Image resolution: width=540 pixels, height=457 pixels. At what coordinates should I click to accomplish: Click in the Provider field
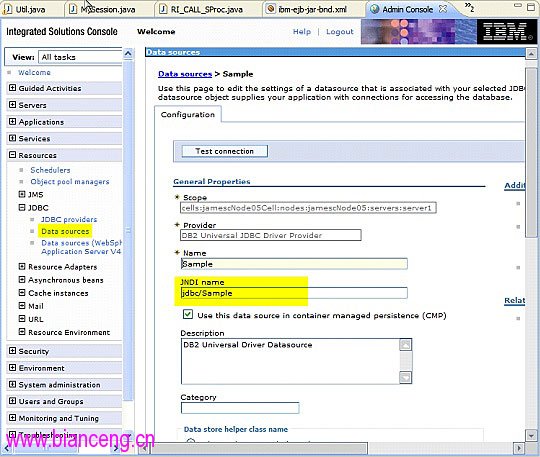(271, 235)
